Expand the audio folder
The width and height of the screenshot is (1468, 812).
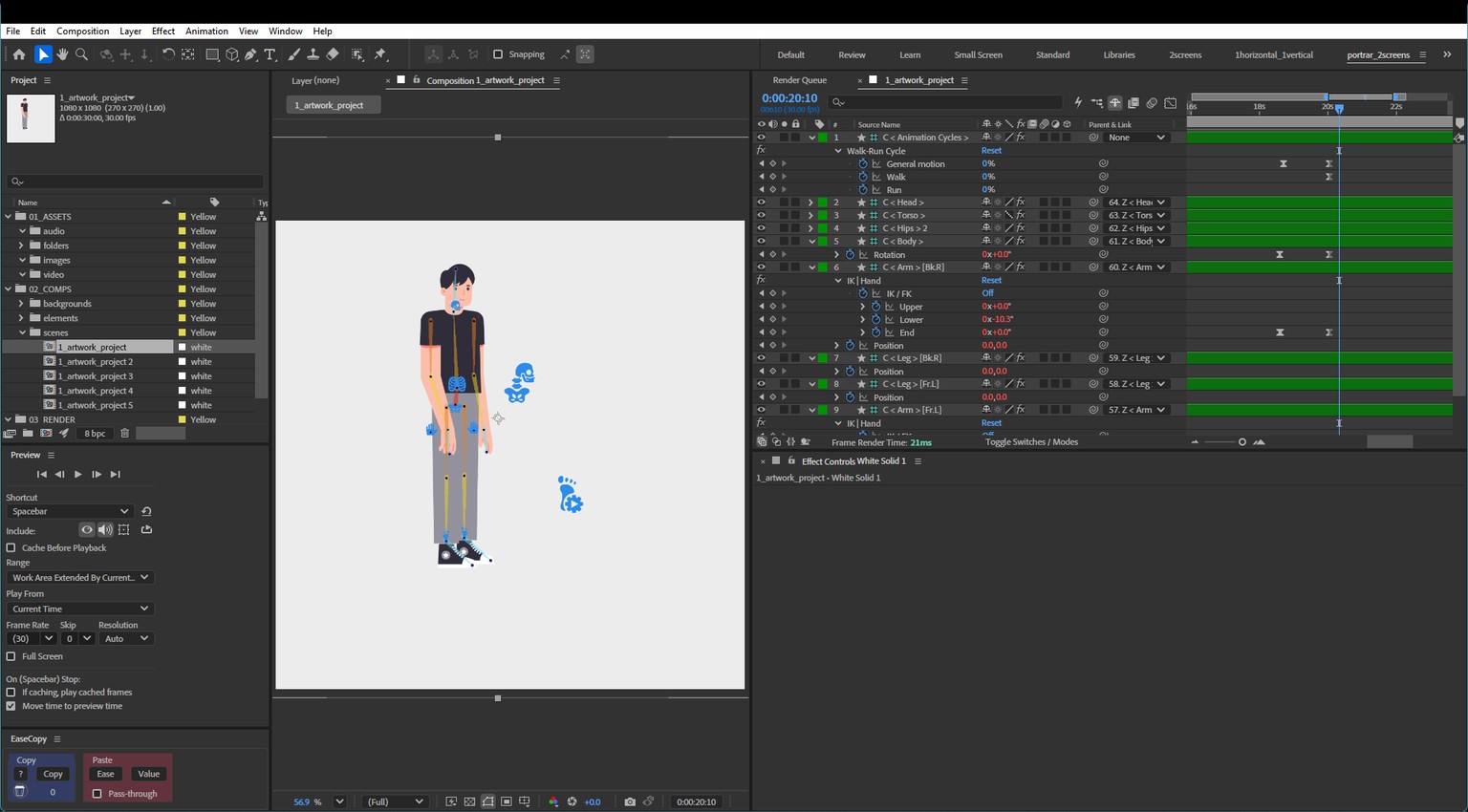tap(21, 231)
